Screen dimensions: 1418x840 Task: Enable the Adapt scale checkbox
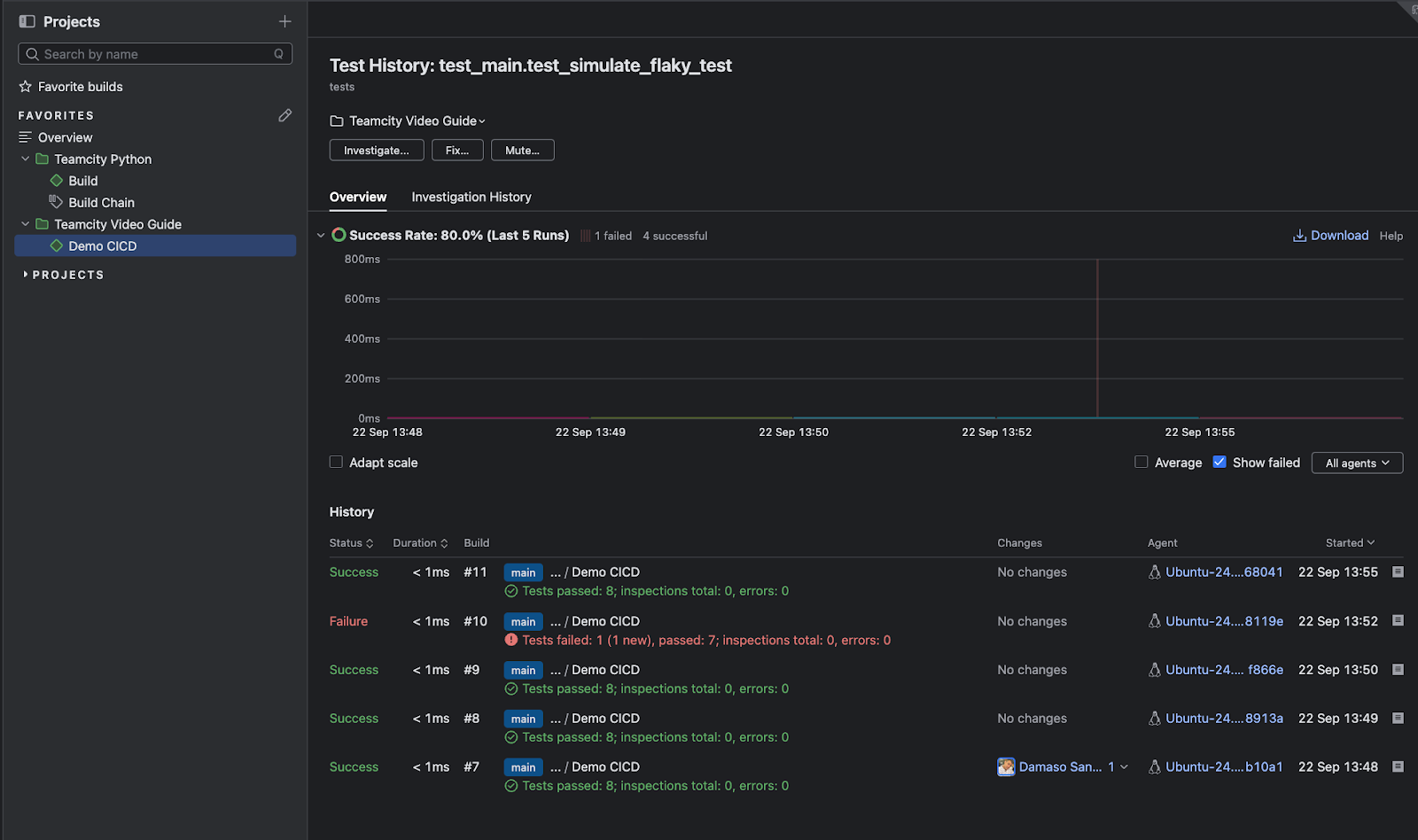(336, 463)
